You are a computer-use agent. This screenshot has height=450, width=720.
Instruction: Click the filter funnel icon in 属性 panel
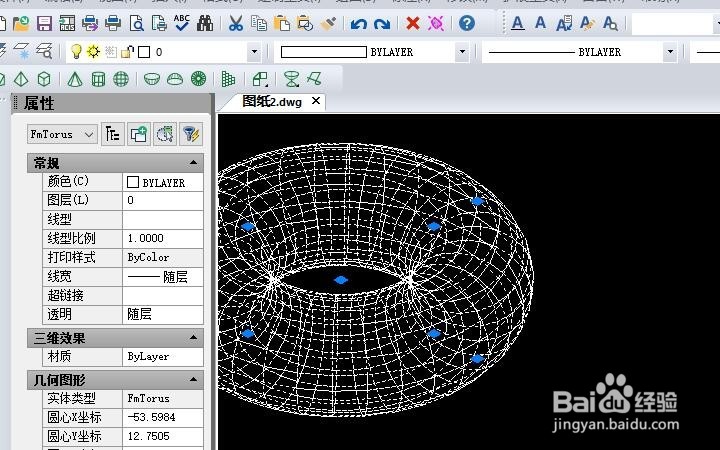pyautogui.click(x=191, y=135)
